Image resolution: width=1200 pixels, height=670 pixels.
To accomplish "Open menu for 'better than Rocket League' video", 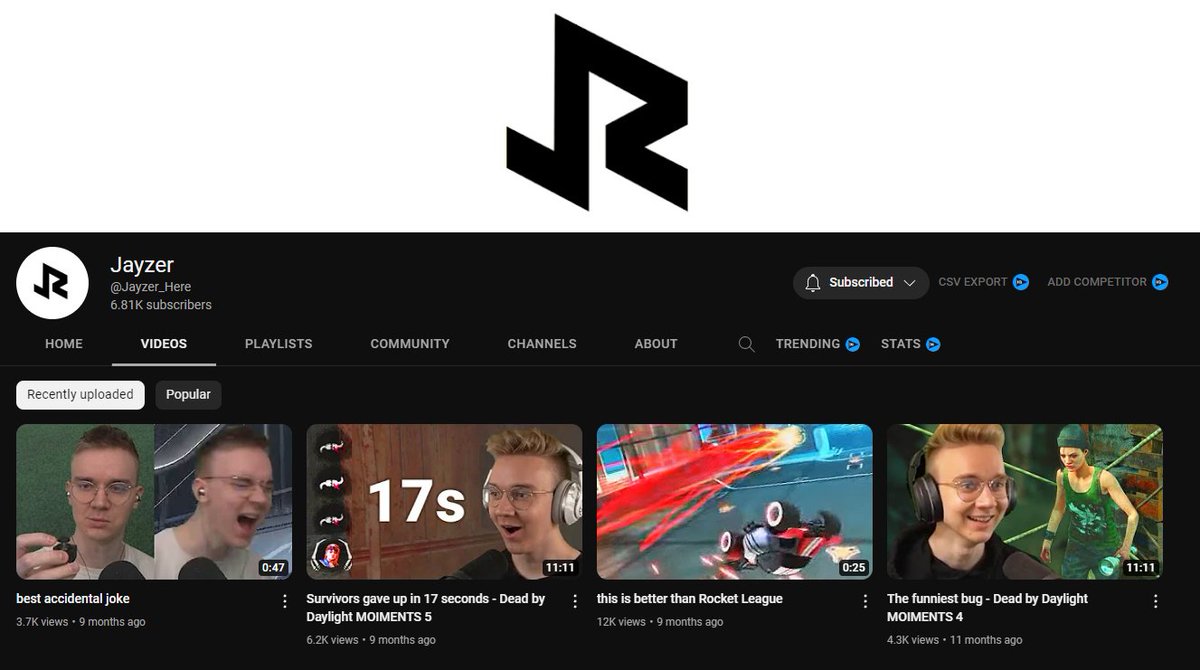I will [865, 601].
